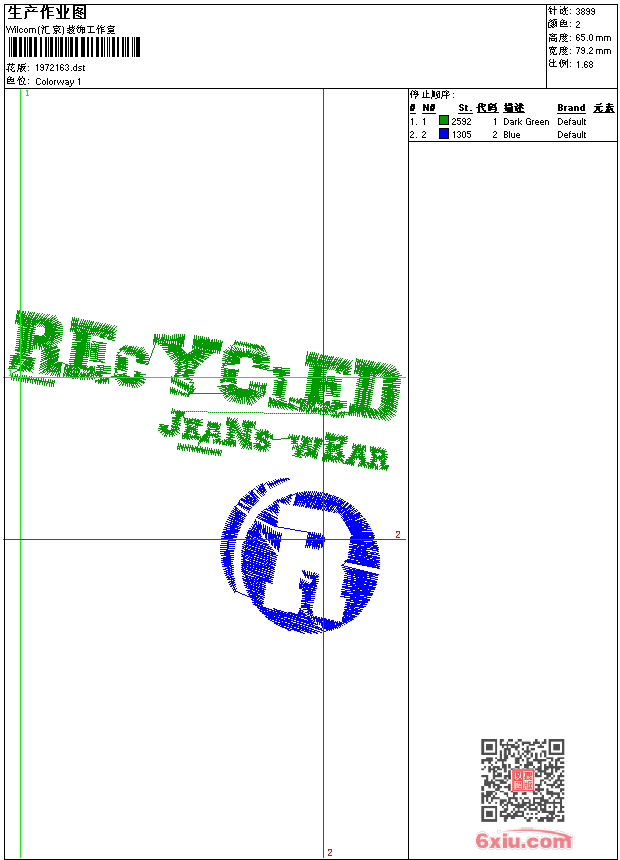Click the 代码 column header

tap(487, 108)
